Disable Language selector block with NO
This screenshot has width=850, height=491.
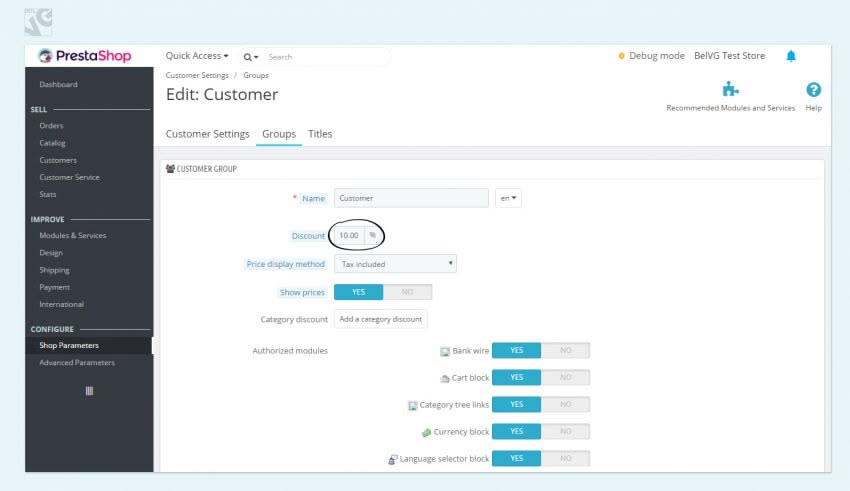point(565,458)
